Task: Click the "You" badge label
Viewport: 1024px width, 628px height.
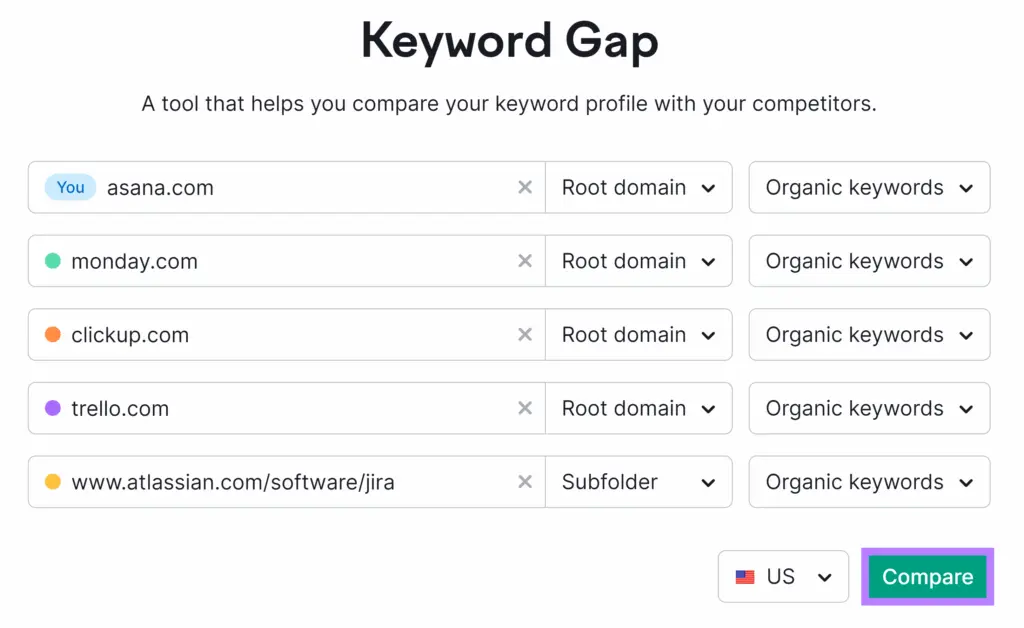Action: (70, 187)
